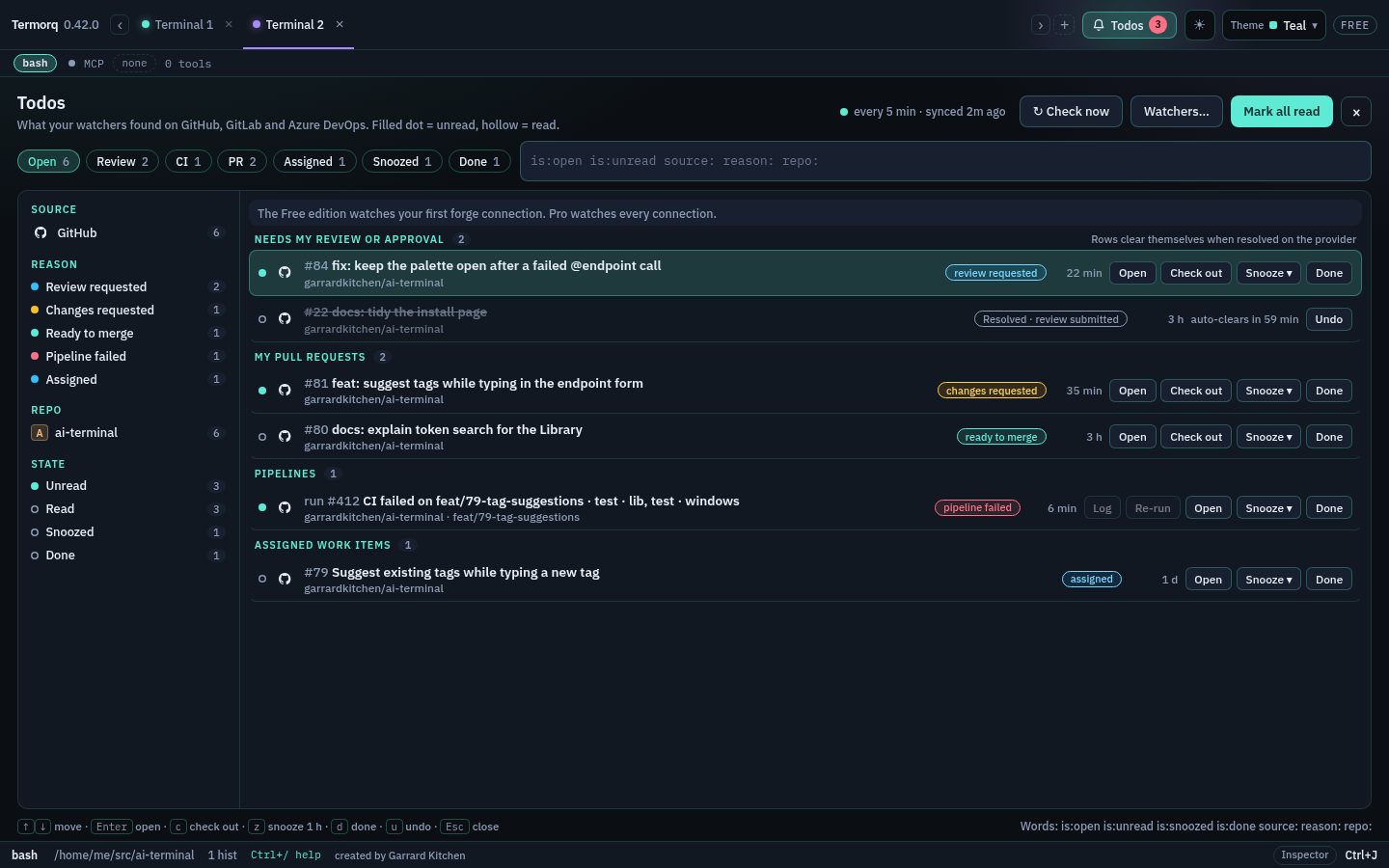Click Mark all read
Image resolution: width=1389 pixels, height=868 pixels.
pyautogui.click(x=1281, y=112)
